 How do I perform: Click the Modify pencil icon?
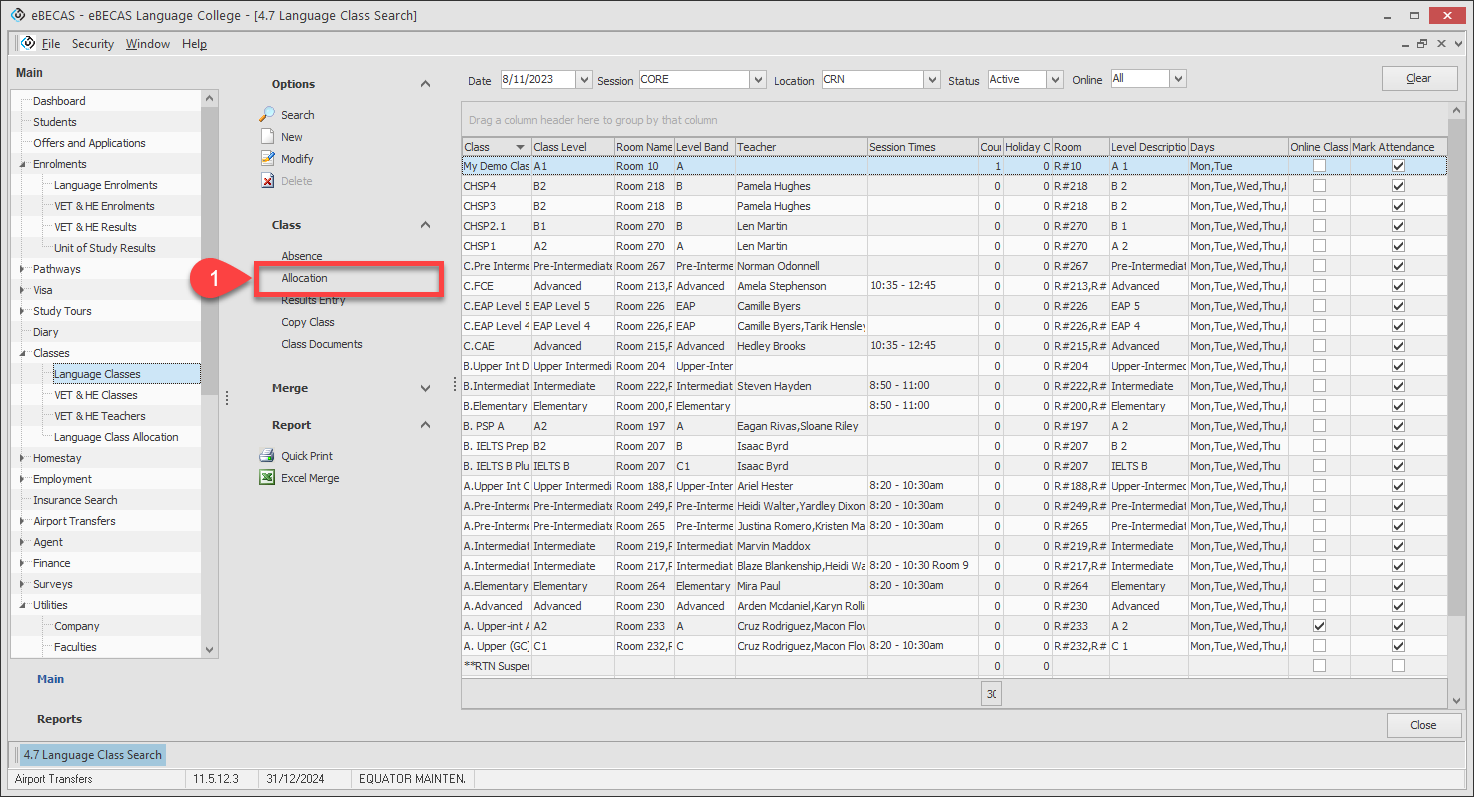pos(267,159)
